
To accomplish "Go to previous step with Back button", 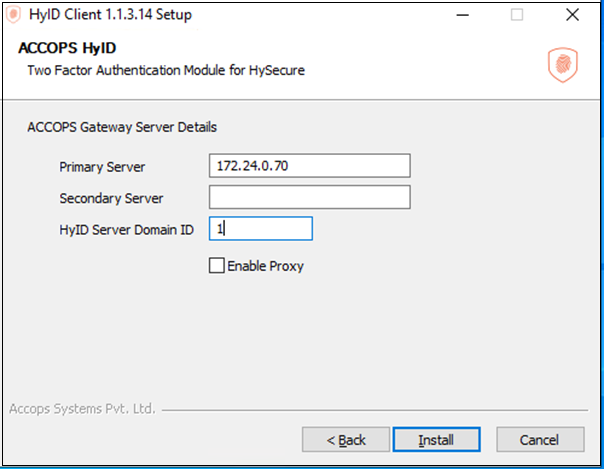I will [x=346, y=439].
